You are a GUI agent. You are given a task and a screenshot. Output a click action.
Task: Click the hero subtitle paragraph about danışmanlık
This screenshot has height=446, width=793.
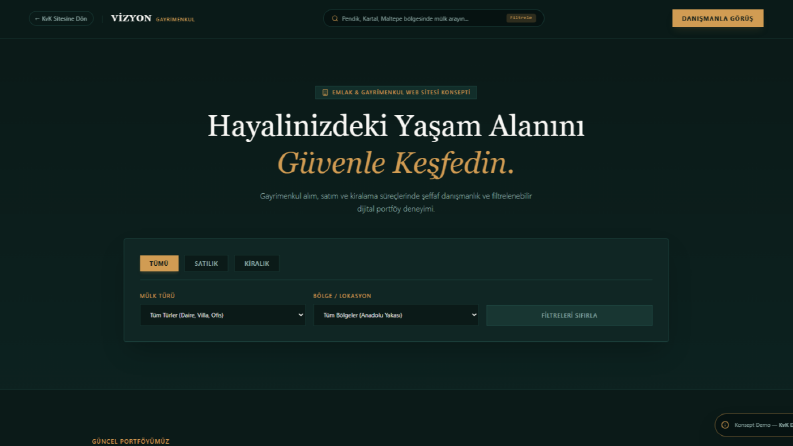tap(396, 202)
